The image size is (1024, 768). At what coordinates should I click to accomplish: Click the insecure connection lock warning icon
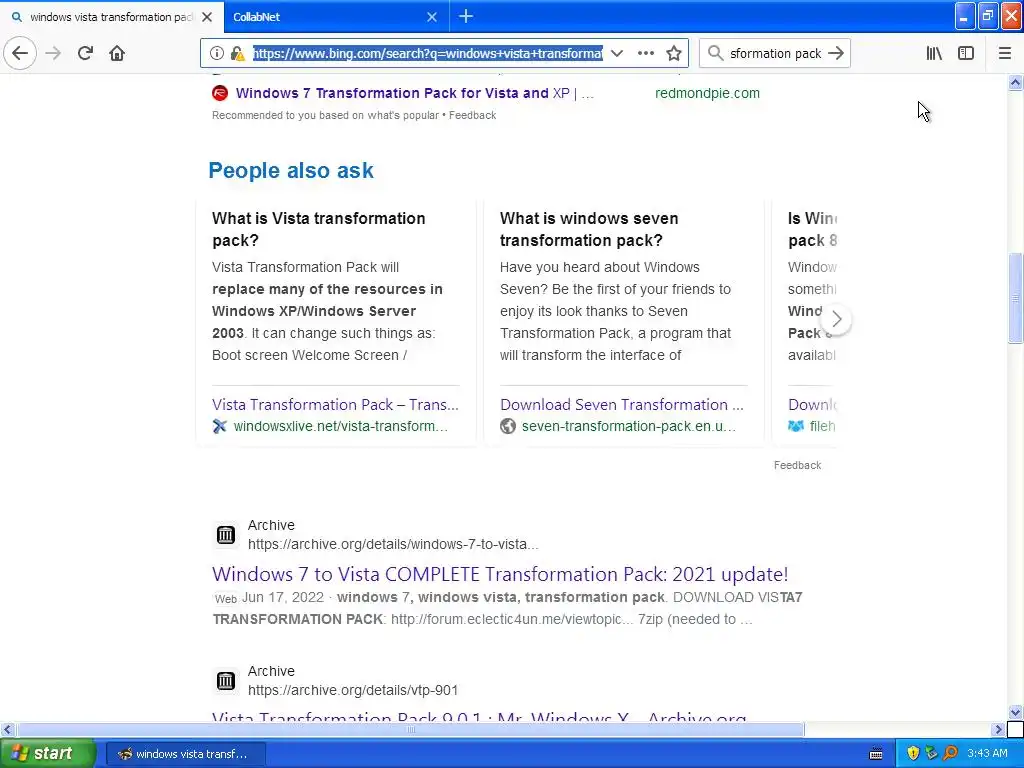(237, 53)
